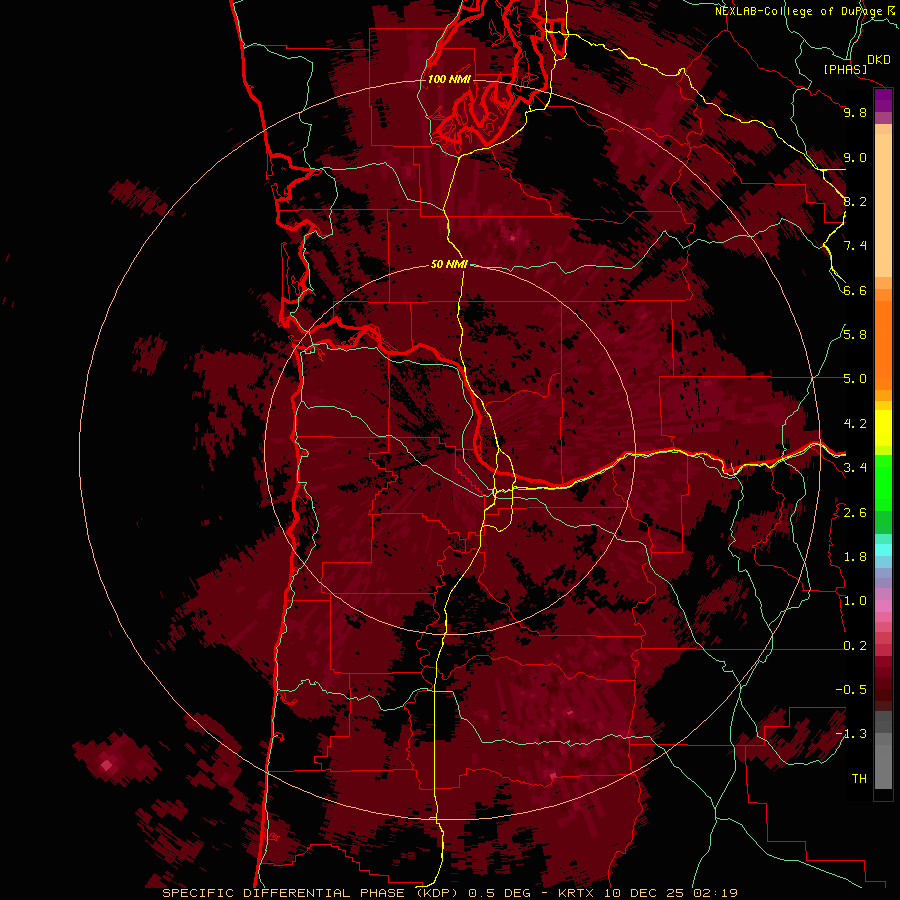900x900 pixels.
Task: Click the 8.2 scale value
Action: point(855,201)
